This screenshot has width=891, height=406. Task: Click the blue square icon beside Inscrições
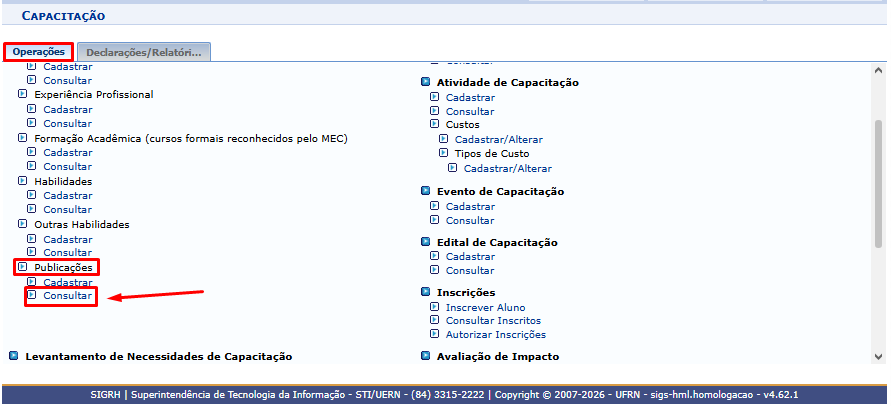(425, 292)
